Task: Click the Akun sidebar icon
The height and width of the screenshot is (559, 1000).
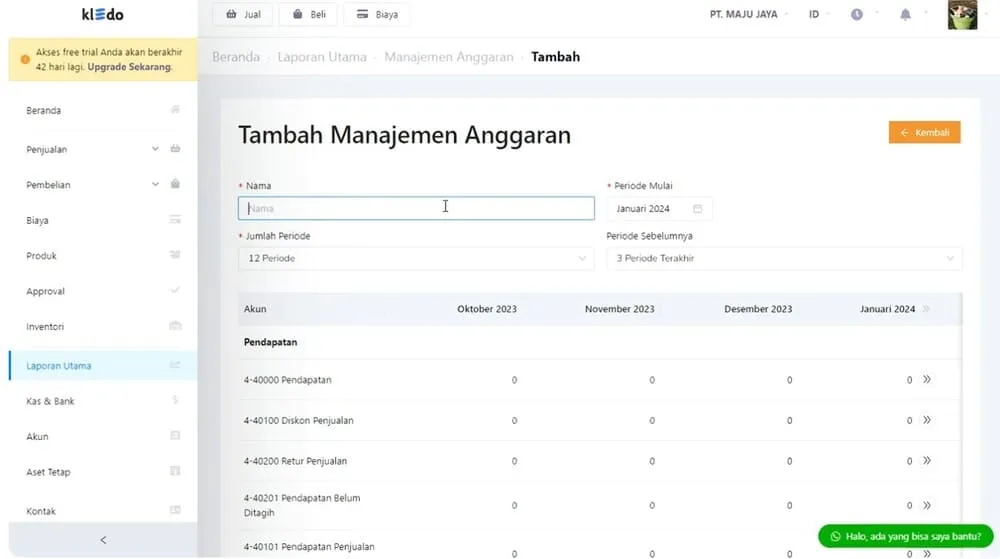Action: click(175, 436)
